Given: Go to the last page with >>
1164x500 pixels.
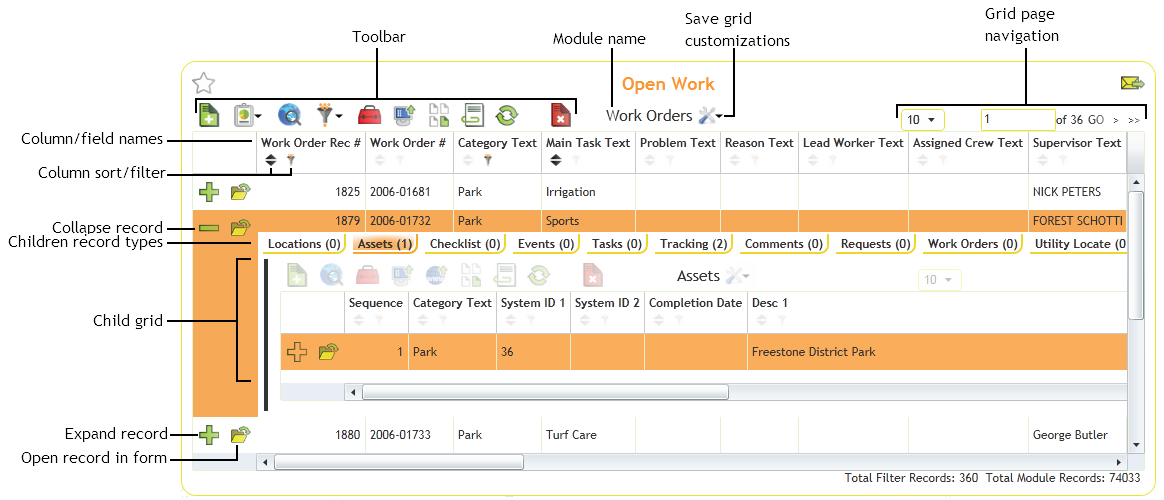Looking at the screenshot, I should coord(1133,120).
